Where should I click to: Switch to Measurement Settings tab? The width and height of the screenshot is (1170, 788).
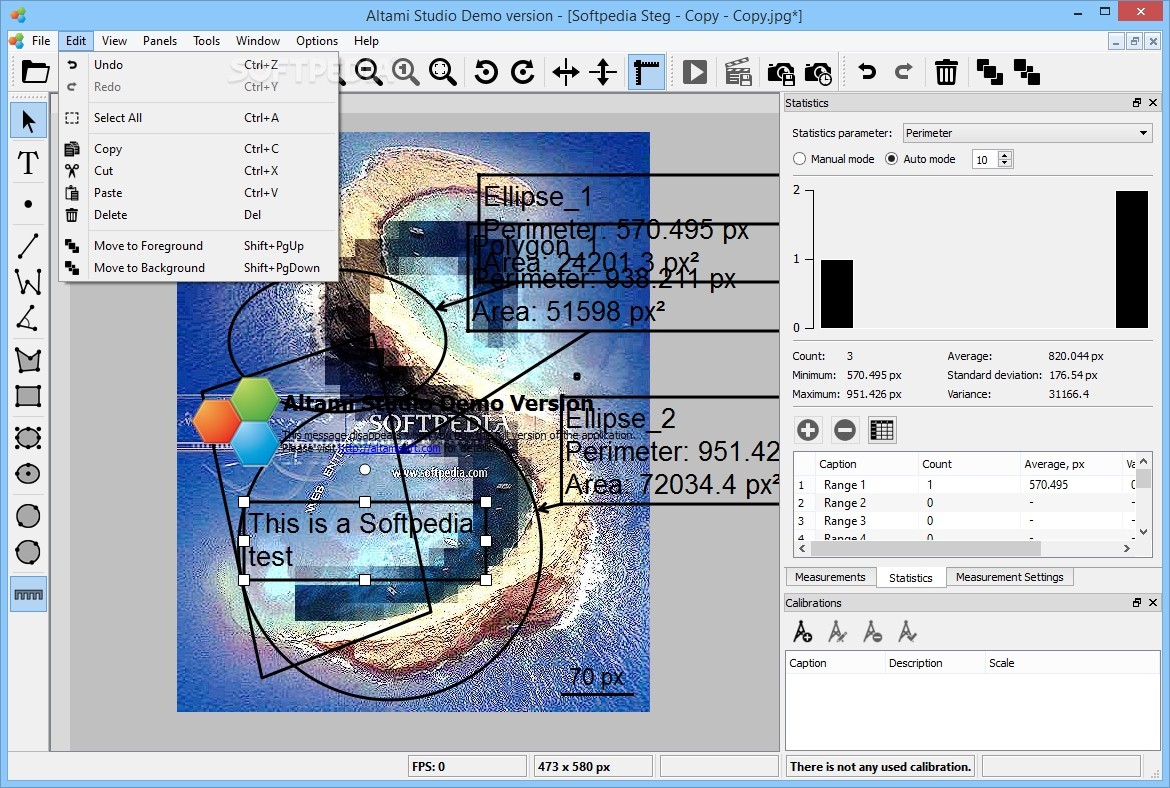click(x=1010, y=578)
